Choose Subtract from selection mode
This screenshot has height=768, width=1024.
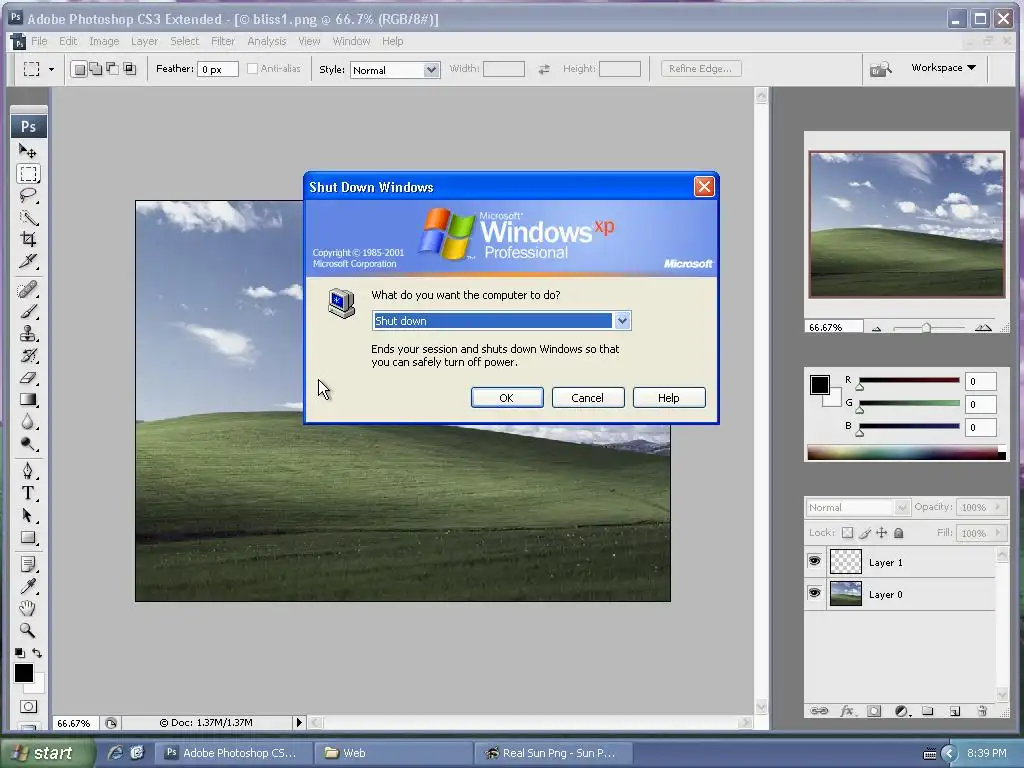[x=113, y=69]
